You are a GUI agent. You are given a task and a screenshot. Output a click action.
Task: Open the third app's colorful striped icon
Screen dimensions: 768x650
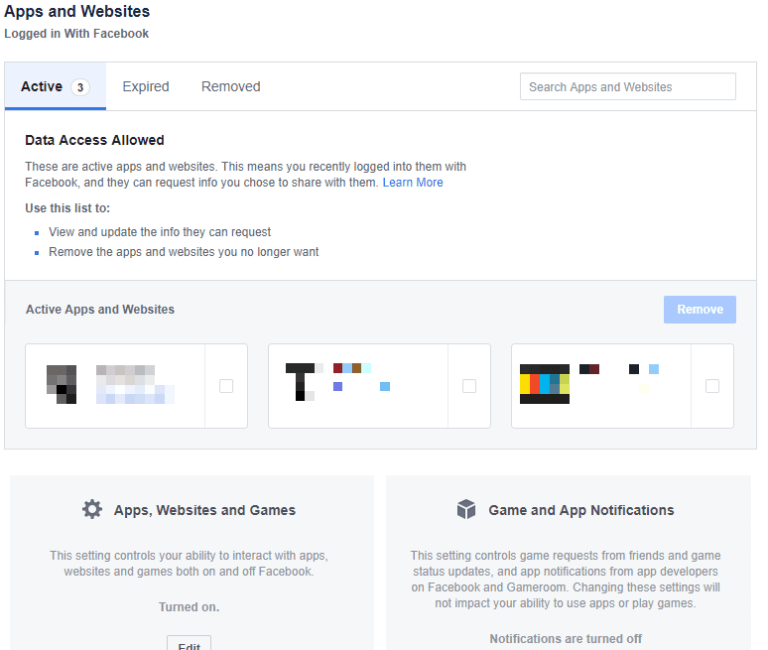point(544,384)
